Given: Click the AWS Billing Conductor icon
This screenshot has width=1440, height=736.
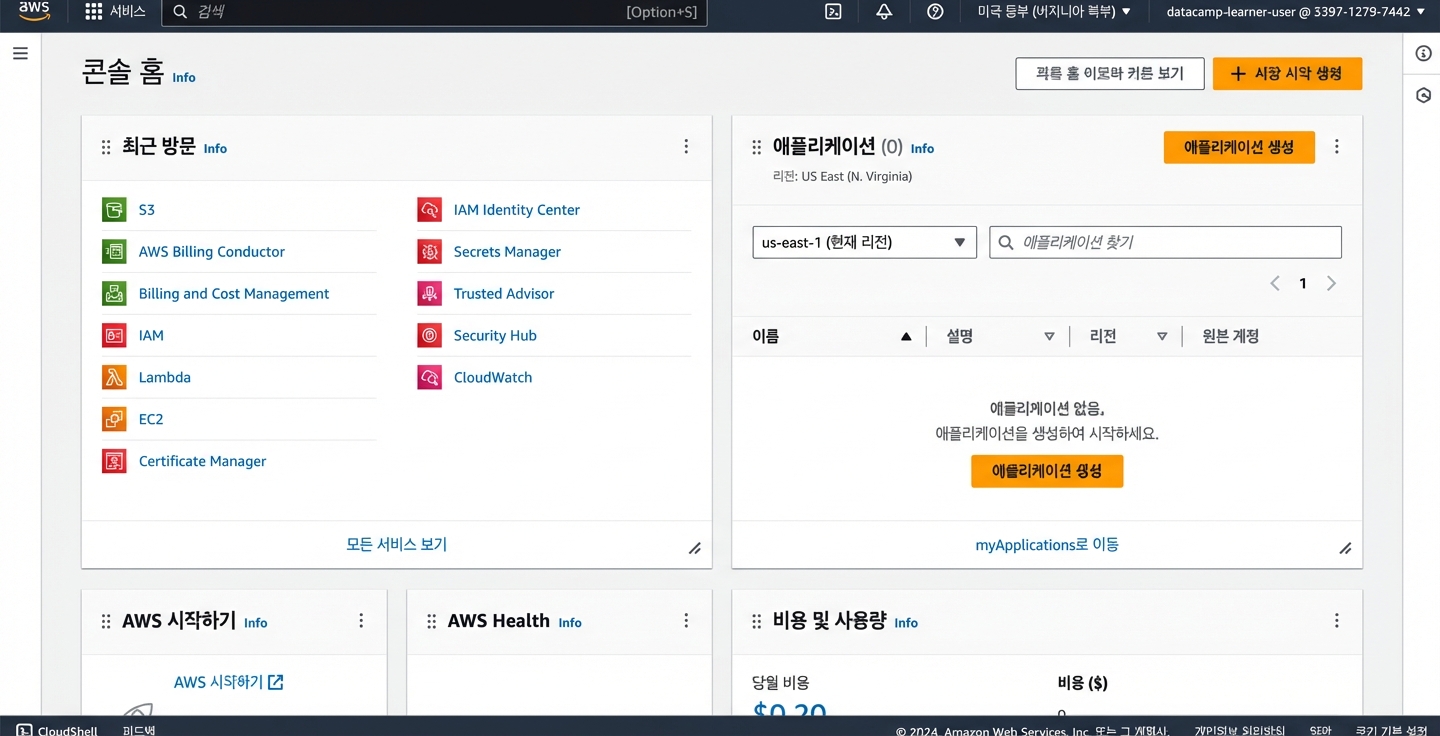Looking at the screenshot, I should click(114, 252).
